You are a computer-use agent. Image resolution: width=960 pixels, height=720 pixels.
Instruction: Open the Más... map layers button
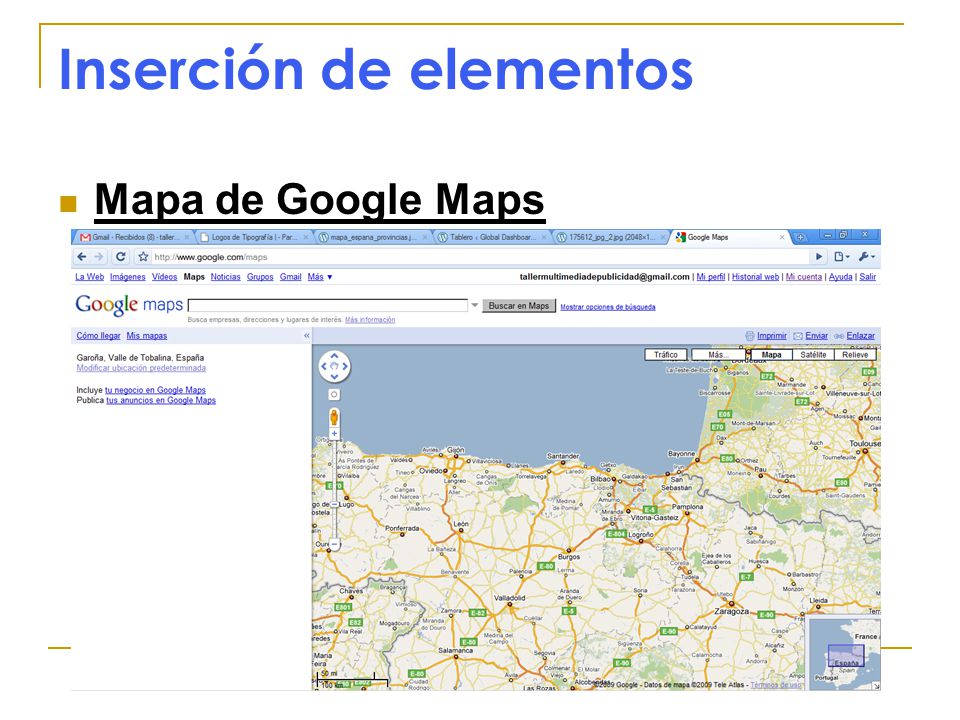(x=718, y=354)
